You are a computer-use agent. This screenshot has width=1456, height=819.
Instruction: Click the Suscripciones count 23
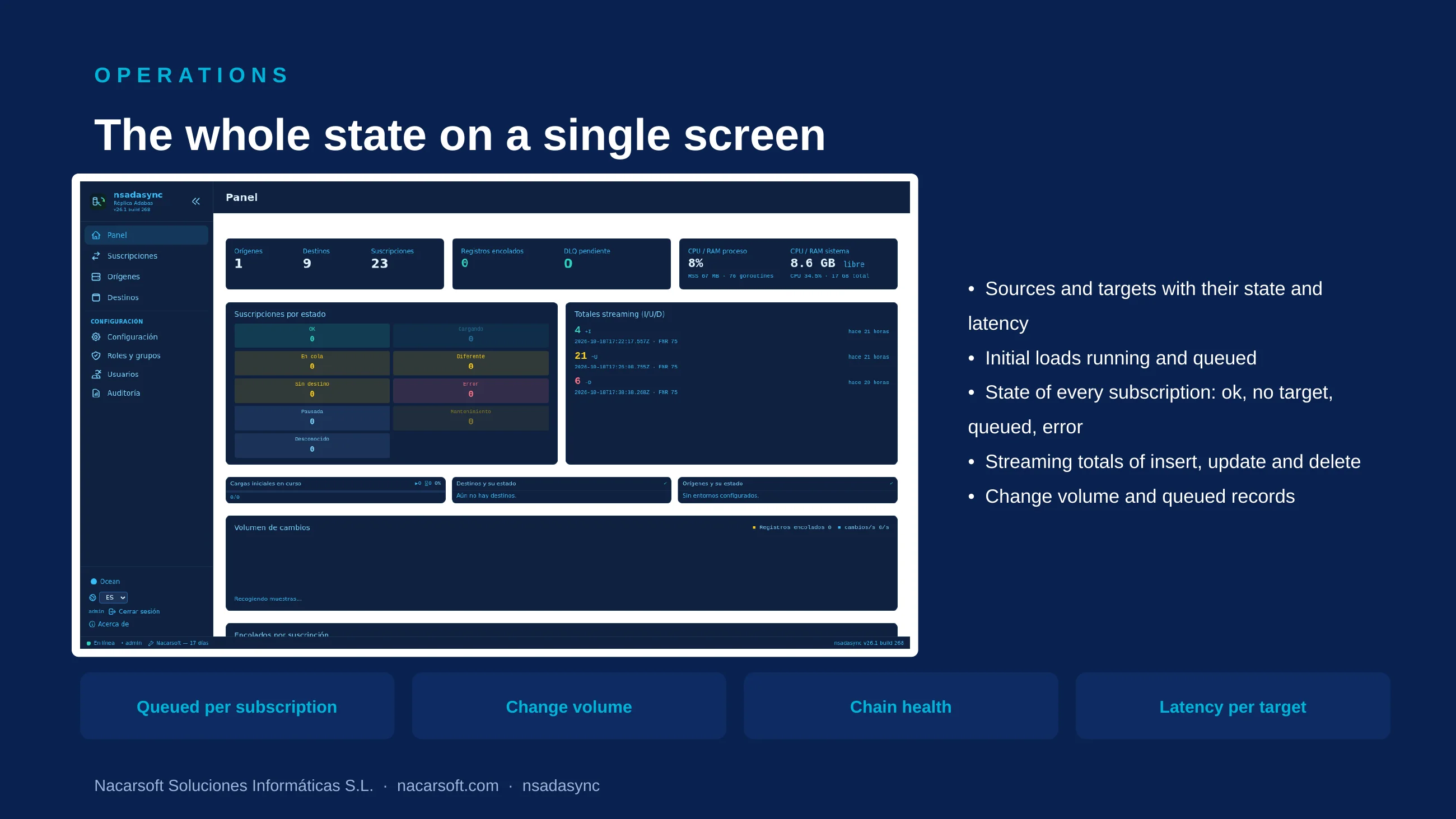379,264
